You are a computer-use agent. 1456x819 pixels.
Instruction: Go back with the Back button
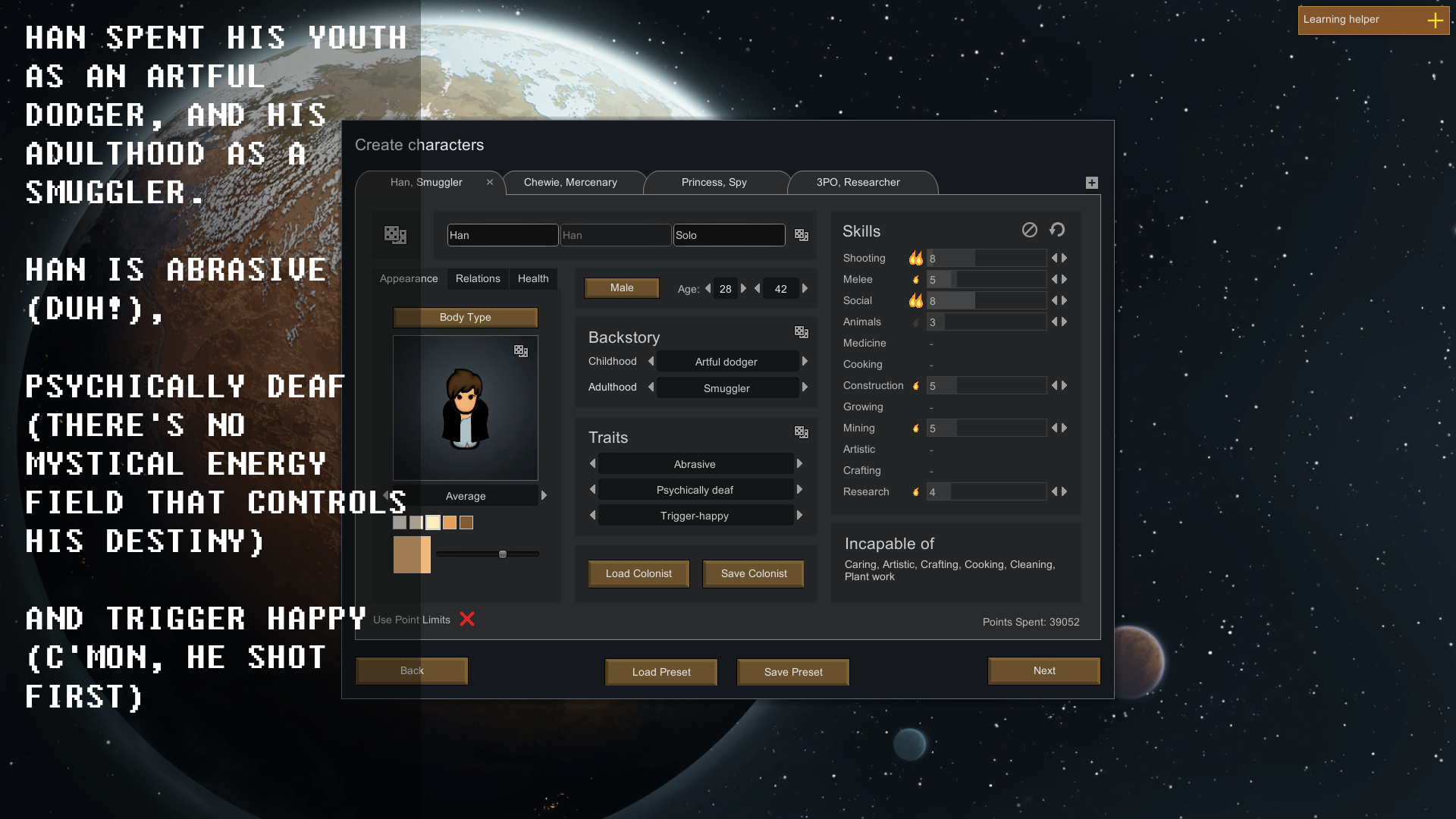pos(412,671)
